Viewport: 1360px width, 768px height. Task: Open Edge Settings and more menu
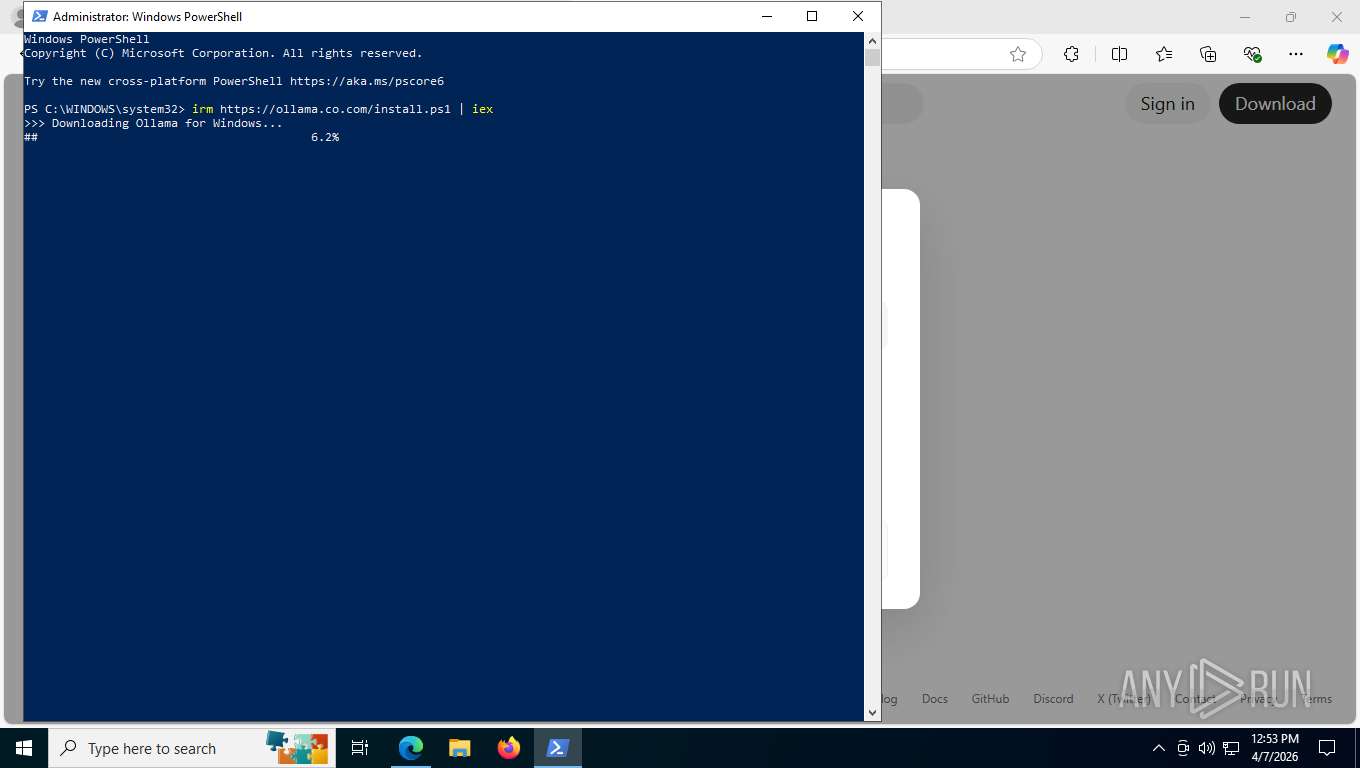[x=1296, y=54]
